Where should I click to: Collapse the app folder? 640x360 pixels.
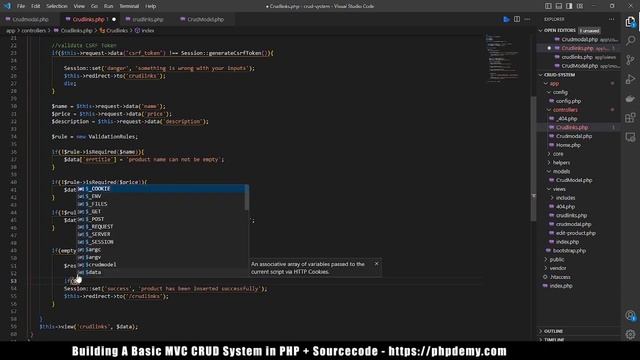pos(546,83)
